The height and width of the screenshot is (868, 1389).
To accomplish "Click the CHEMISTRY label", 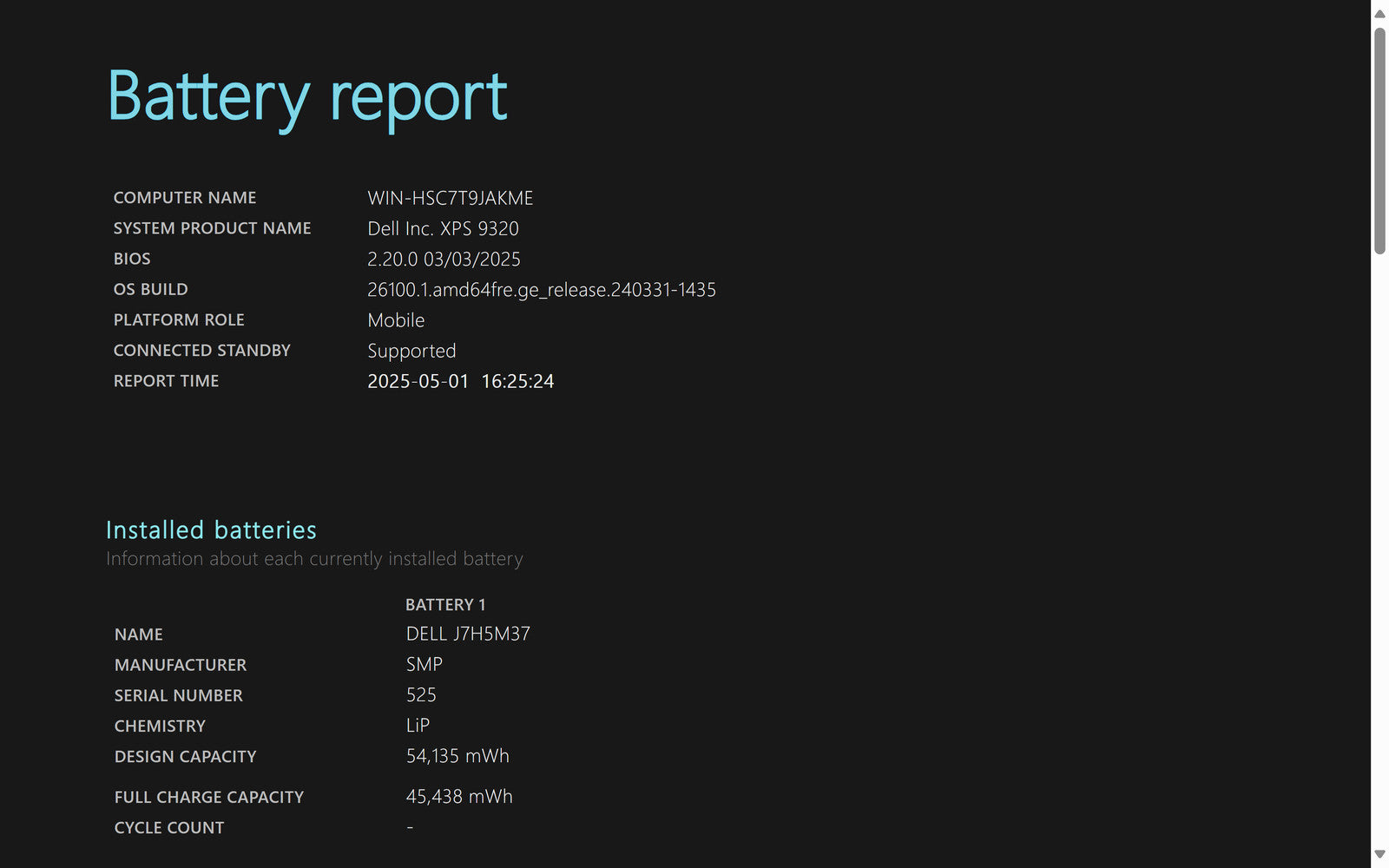I will click(x=160, y=726).
